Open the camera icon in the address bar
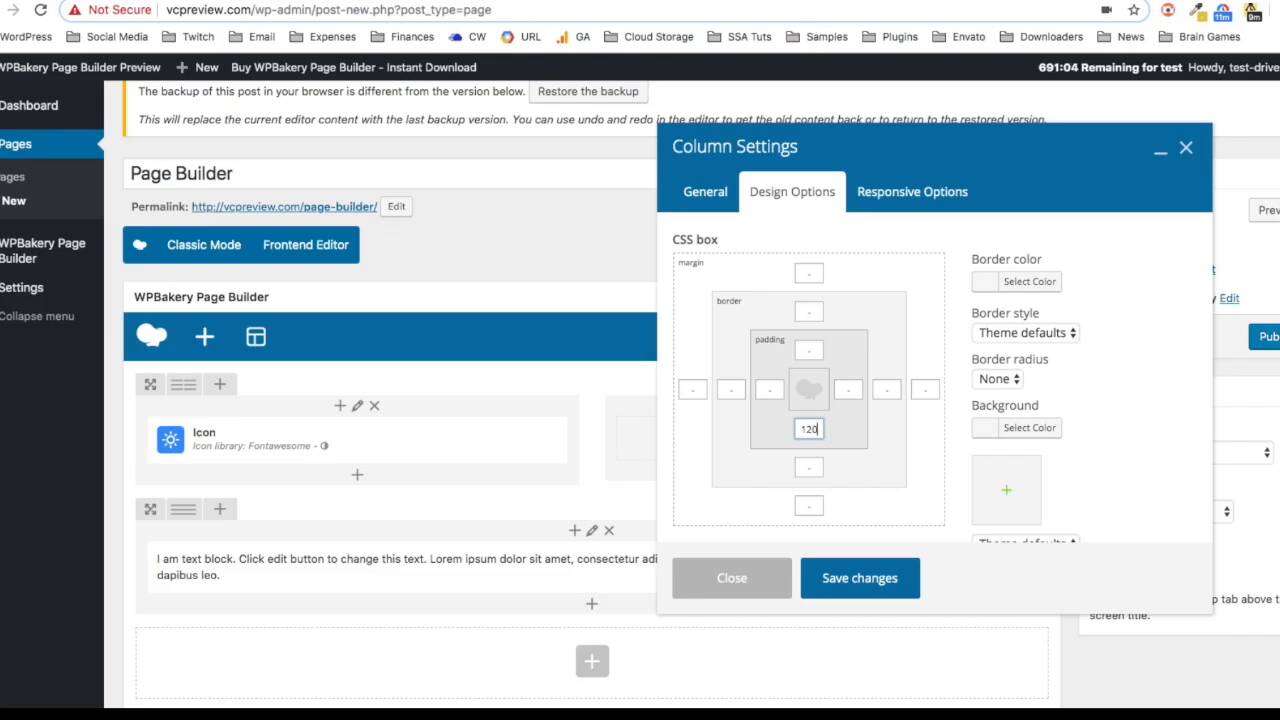This screenshot has width=1280, height=720. [x=1106, y=10]
